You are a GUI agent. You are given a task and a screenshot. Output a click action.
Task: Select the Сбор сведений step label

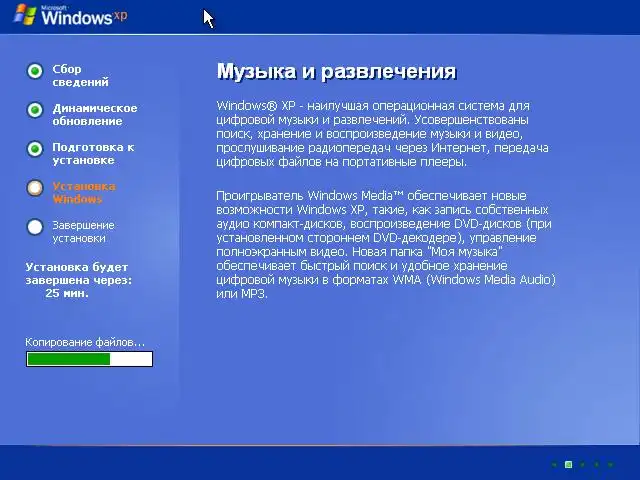[x=80, y=76]
